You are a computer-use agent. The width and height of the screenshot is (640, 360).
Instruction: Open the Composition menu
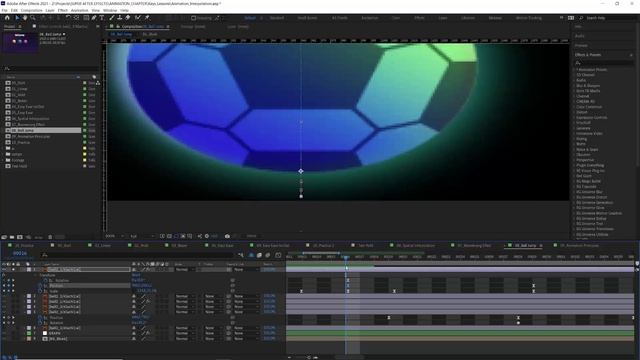[31, 10]
